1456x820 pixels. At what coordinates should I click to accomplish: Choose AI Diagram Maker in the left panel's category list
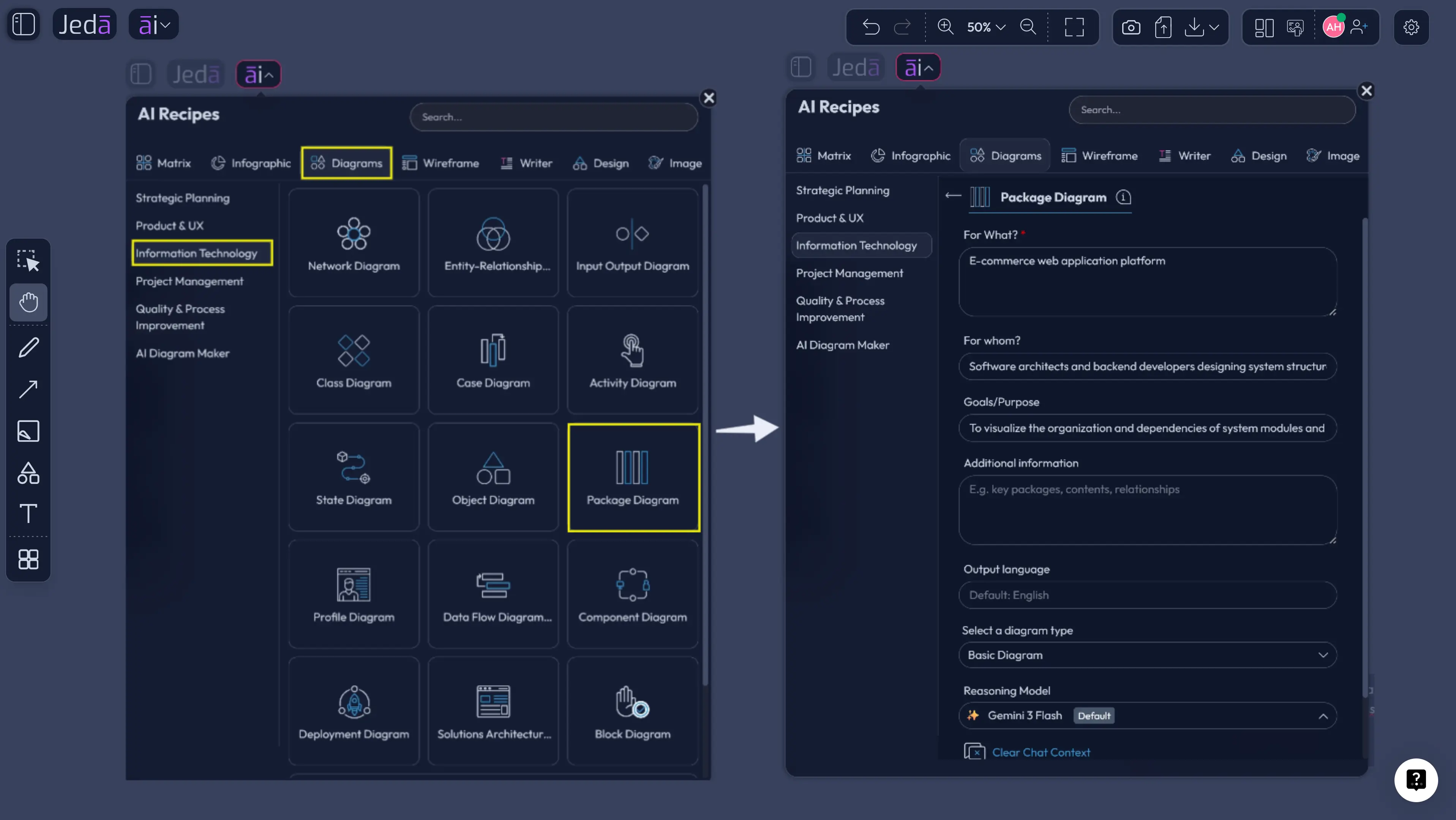pos(183,353)
